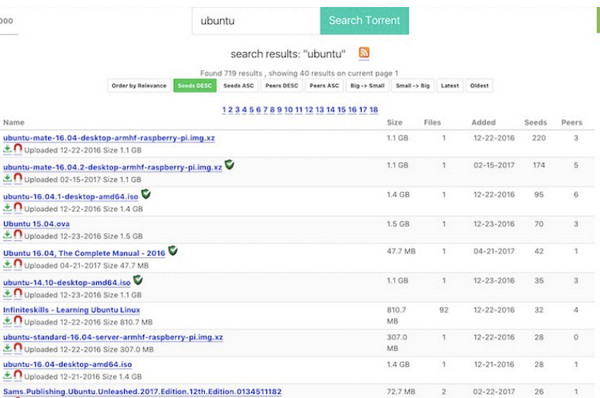Open ubuntu-mate-16.04.2-desktop-armhf-raspberry-pi.img.xz link
600x398 pixels.
112,167
